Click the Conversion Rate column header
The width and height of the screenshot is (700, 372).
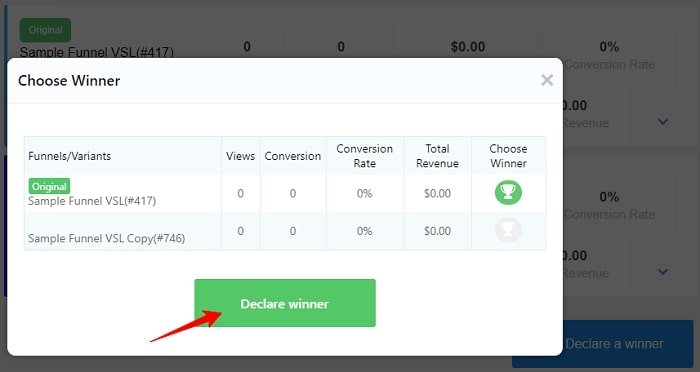364,156
